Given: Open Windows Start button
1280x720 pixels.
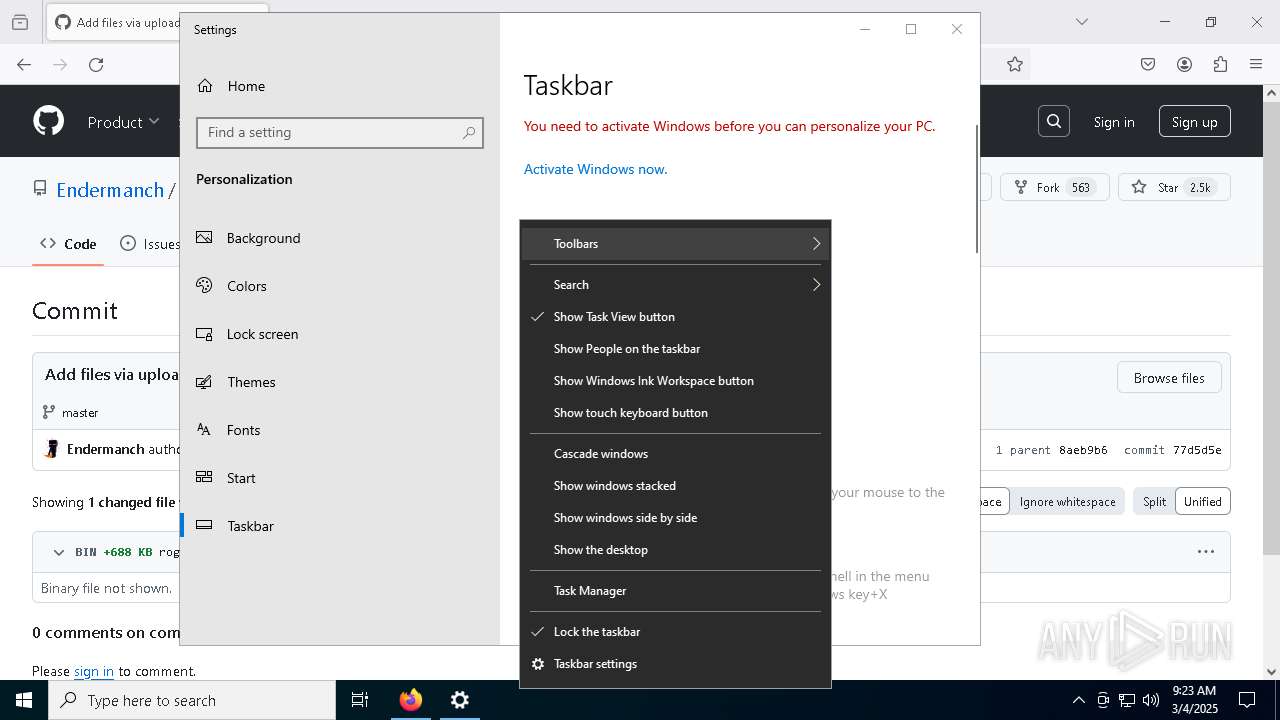Looking at the screenshot, I should coord(24,700).
